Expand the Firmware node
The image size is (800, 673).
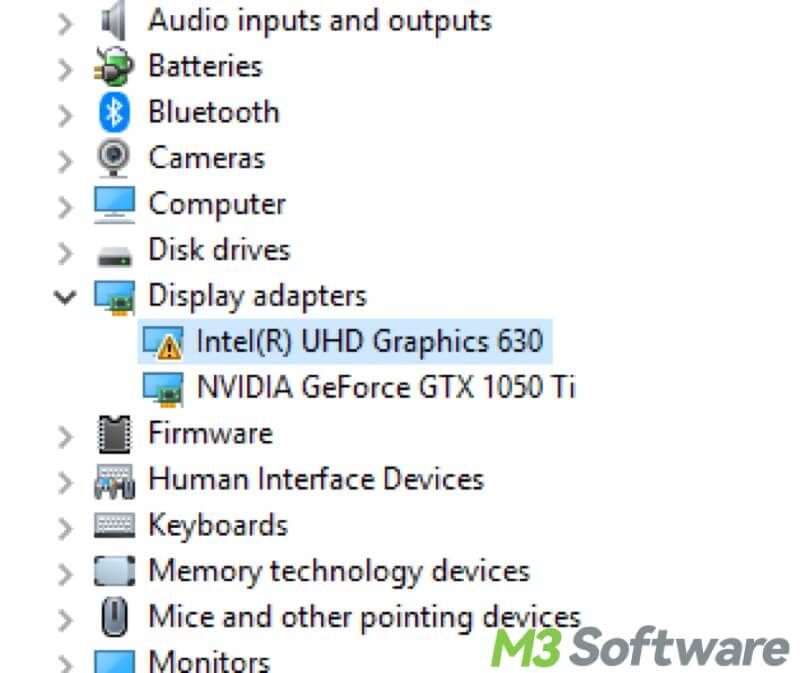pos(65,437)
